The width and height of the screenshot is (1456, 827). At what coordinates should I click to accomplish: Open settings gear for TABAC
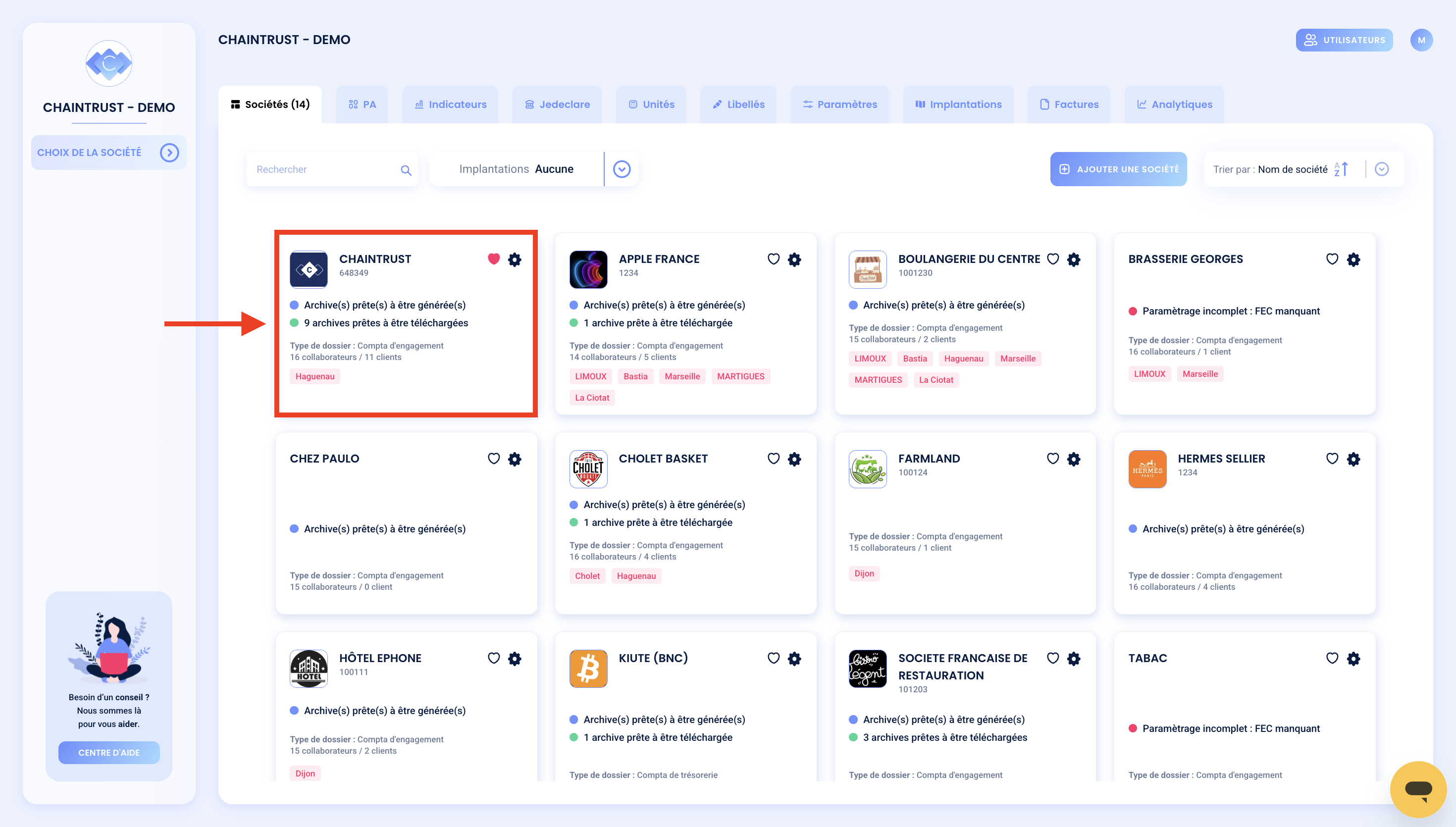[1353, 658]
